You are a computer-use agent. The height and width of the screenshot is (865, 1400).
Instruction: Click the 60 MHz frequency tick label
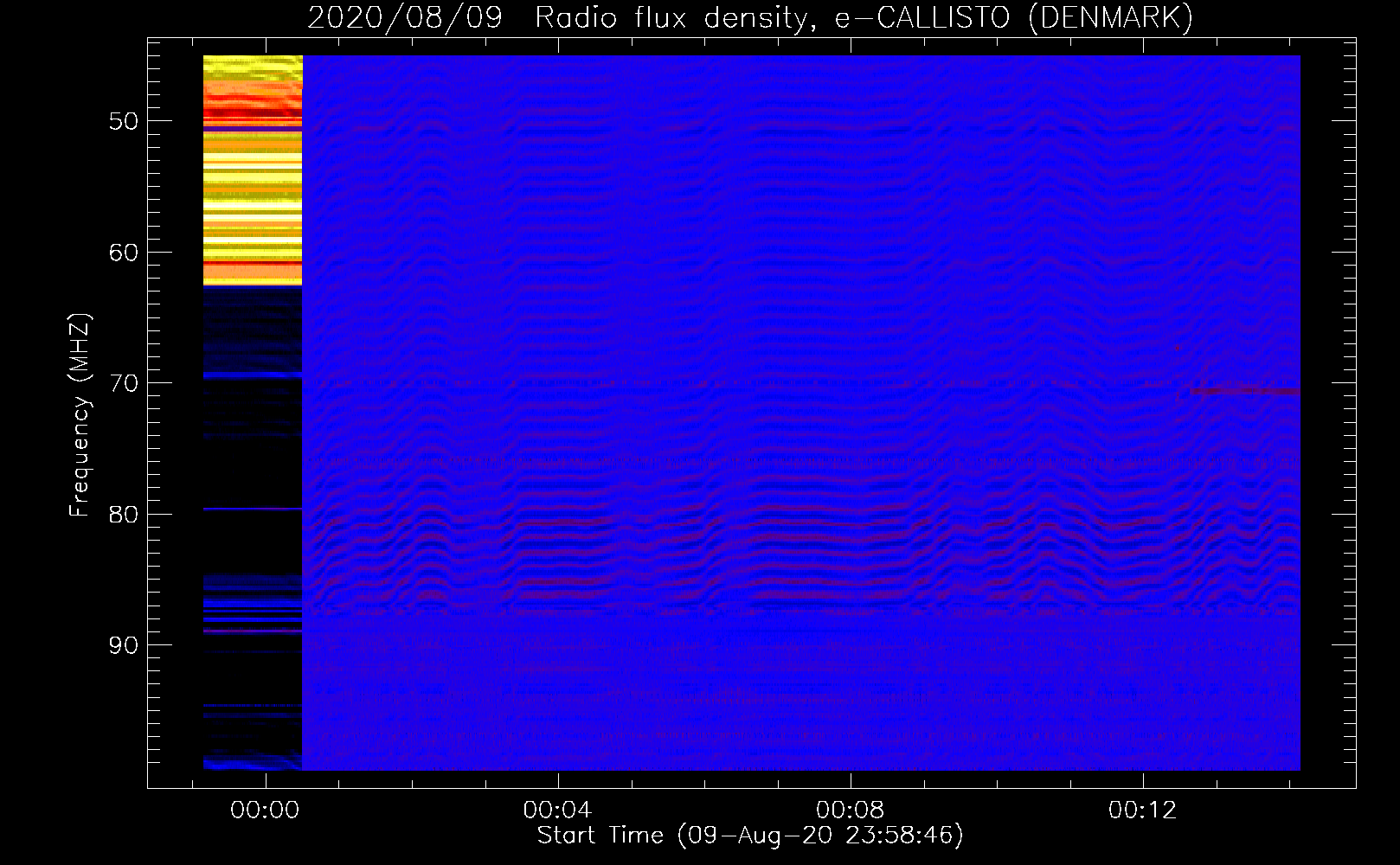[x=124, y=253]
